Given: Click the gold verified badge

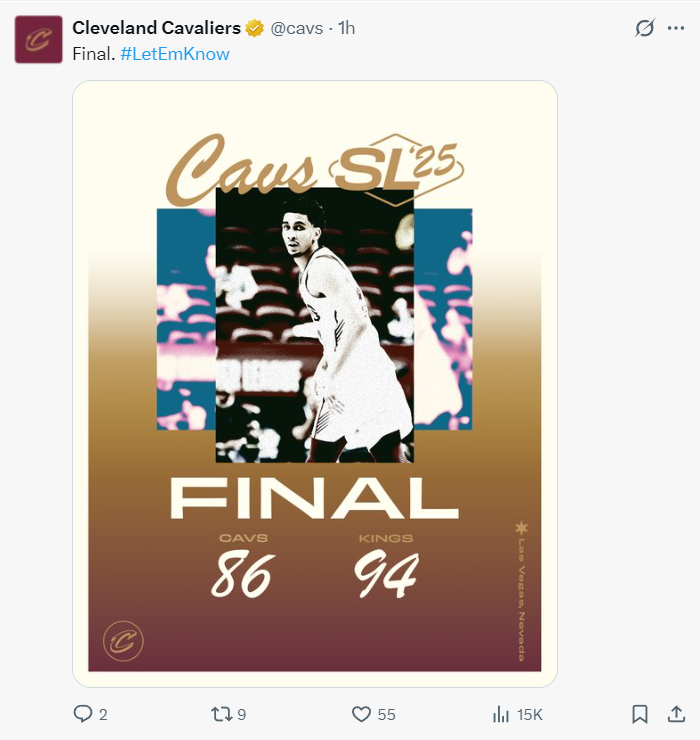Looking at the screenshot, I should point(255,28).
